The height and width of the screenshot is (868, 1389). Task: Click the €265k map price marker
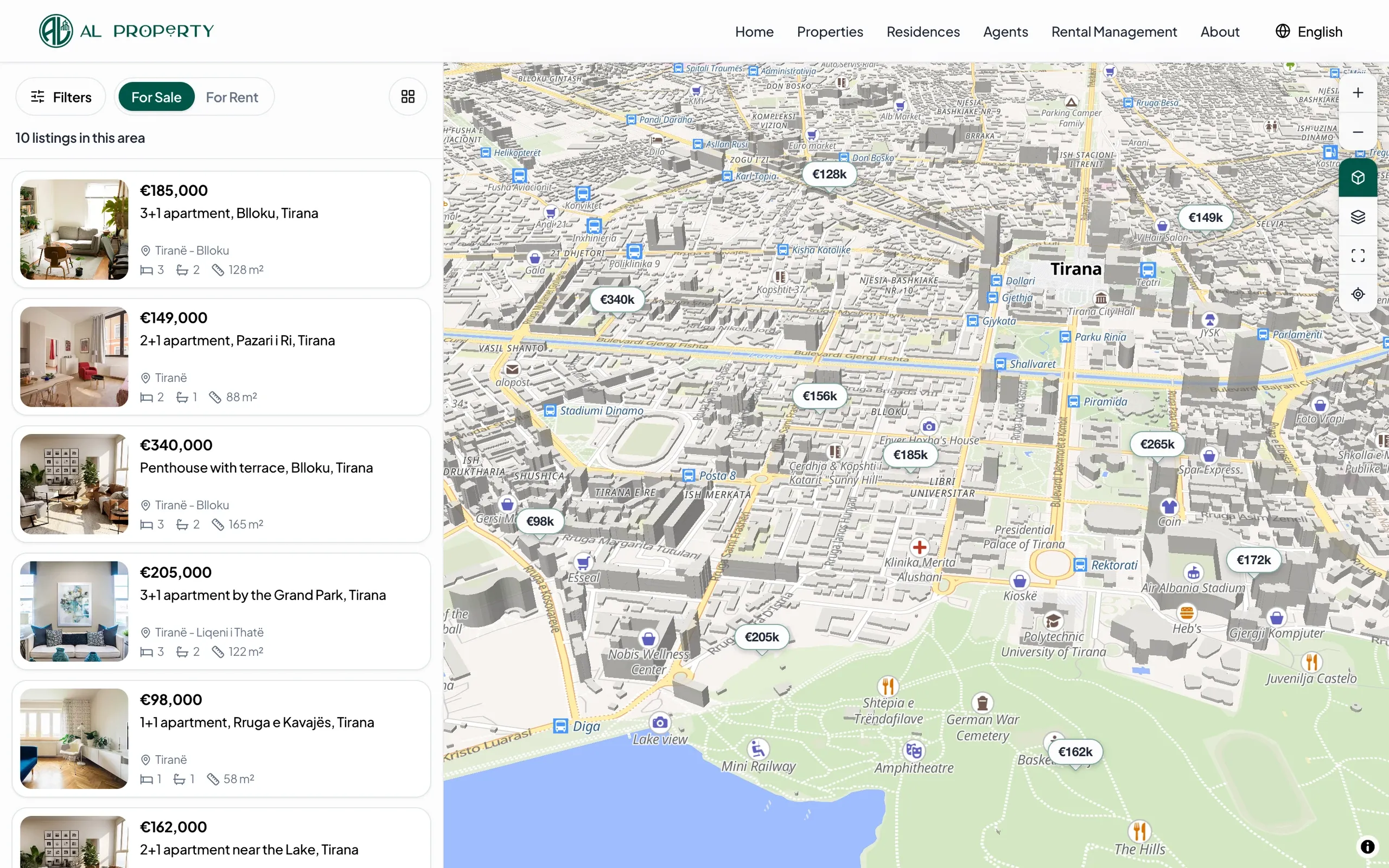(1157, 444)
